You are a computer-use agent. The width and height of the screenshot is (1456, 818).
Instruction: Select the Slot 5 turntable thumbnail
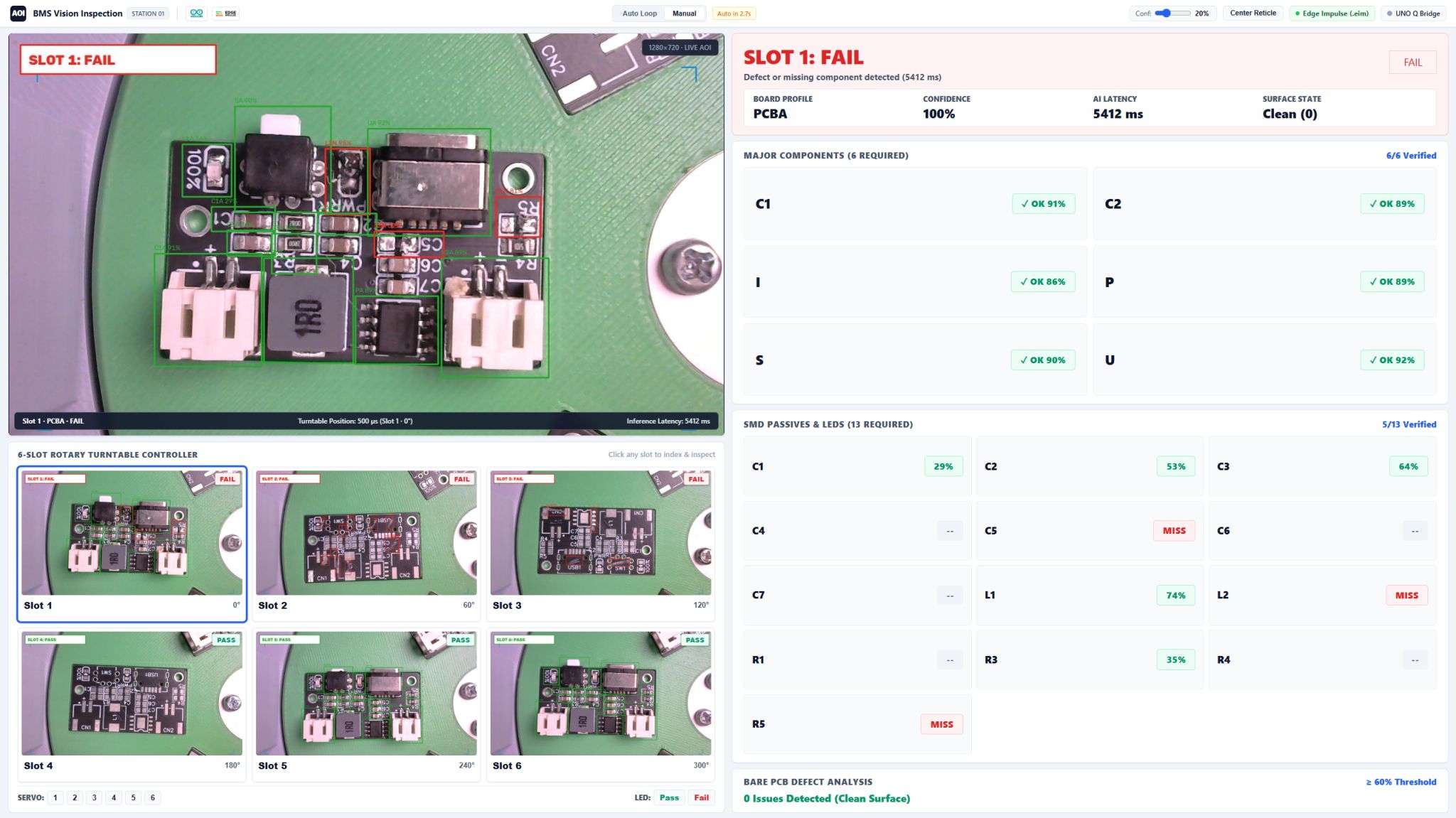pos(366,705)
